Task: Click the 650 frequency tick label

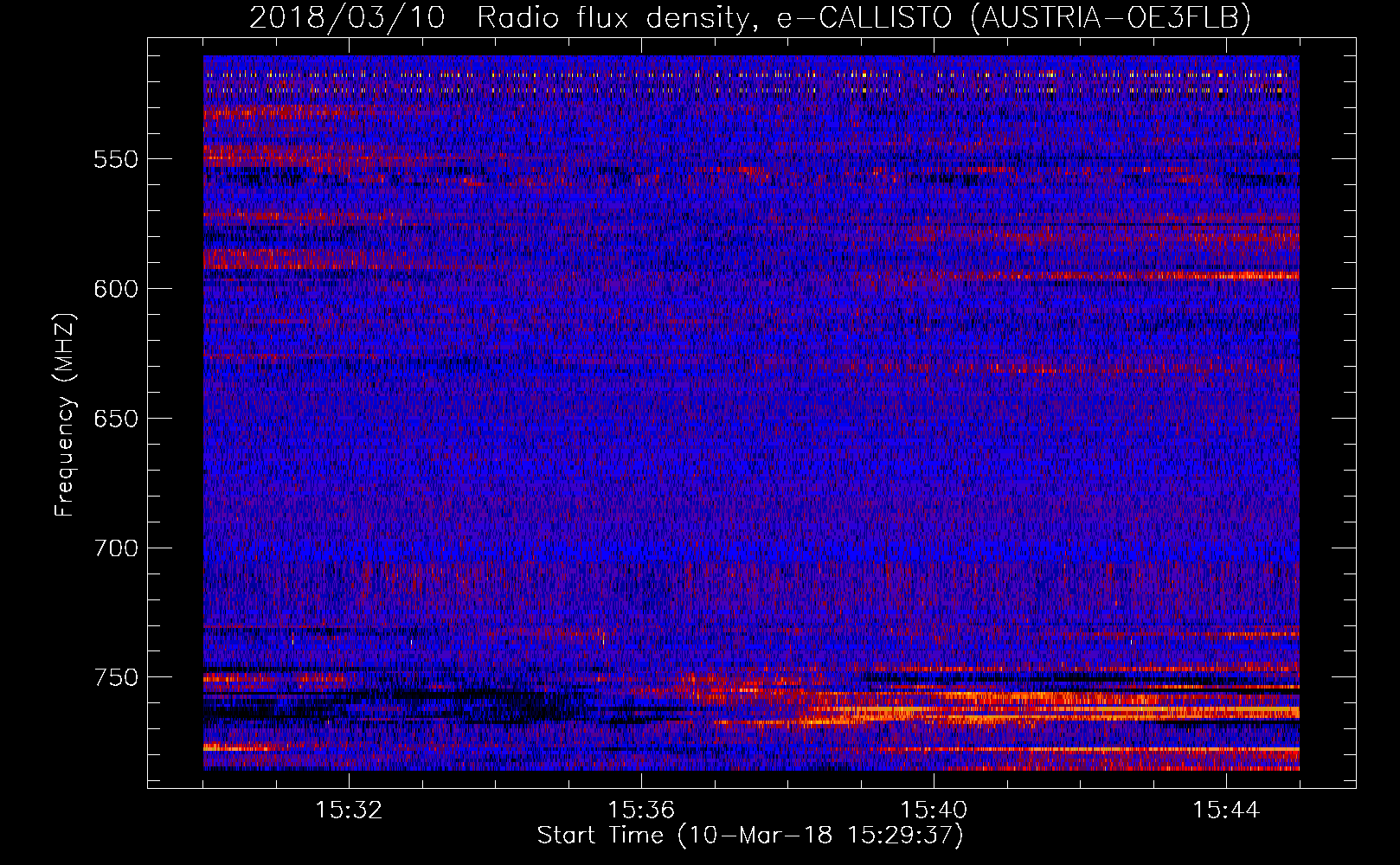Action: [116, 419]
